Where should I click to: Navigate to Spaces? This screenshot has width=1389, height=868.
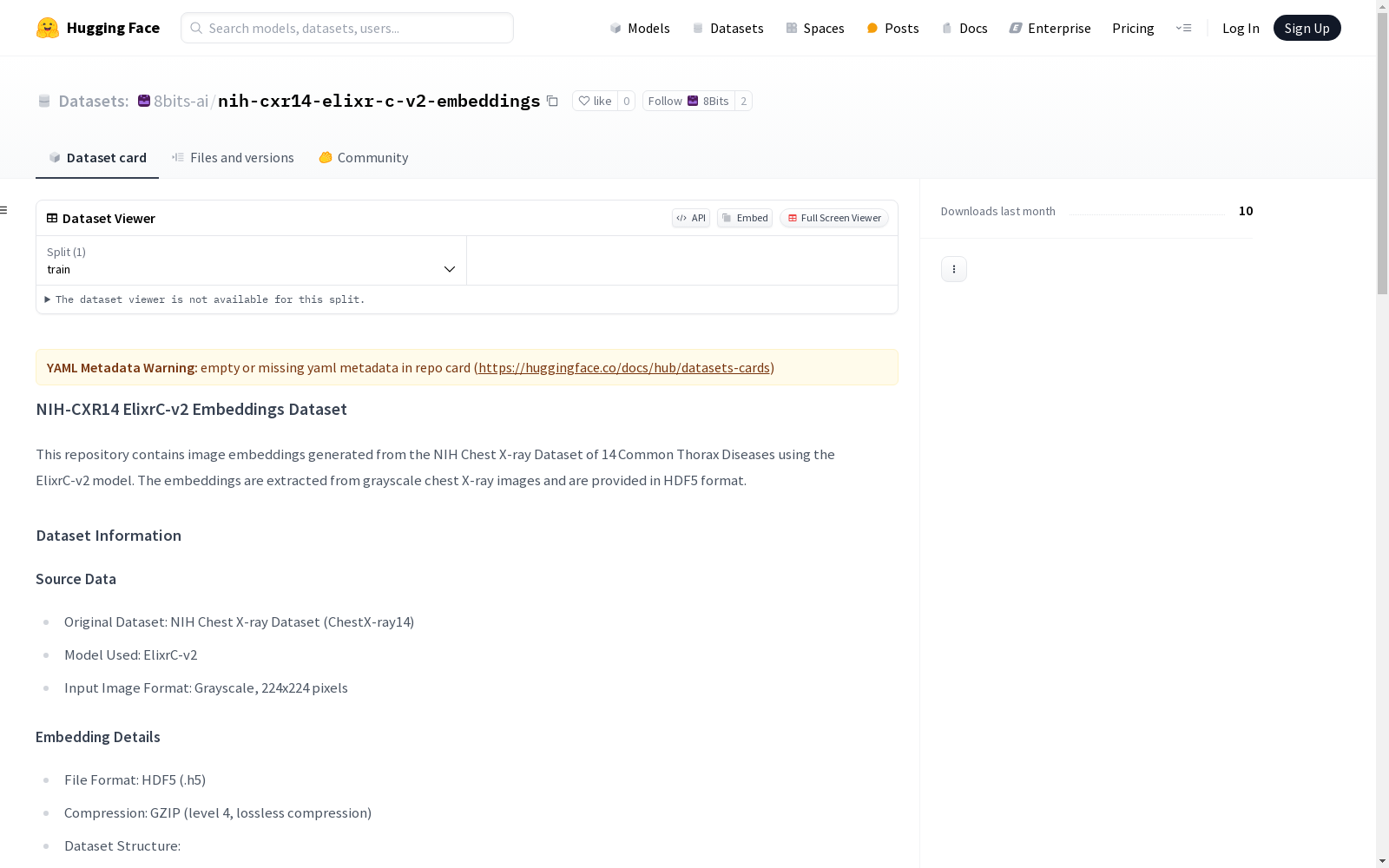815,28
